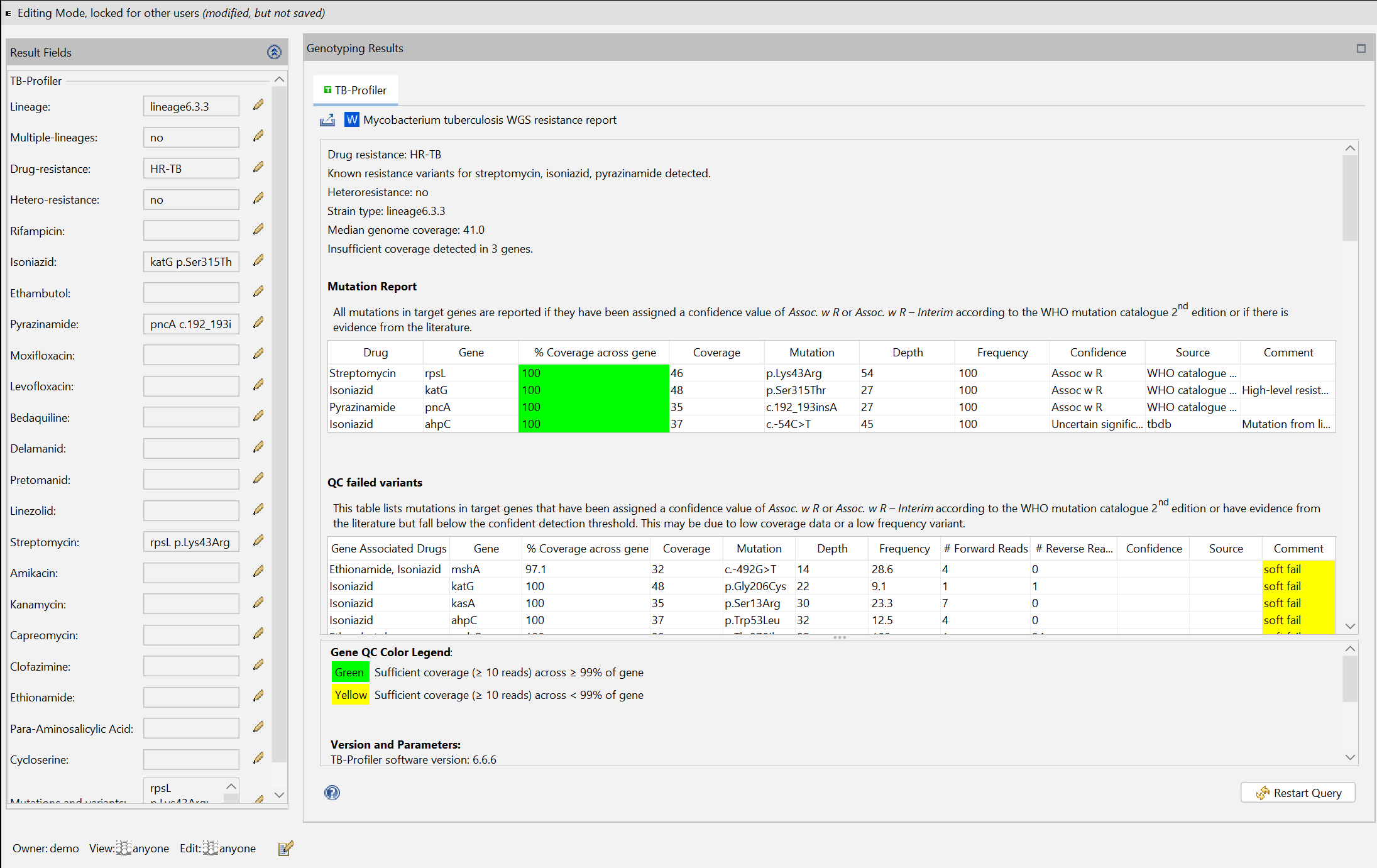
Task: Select the TB-Profiler tab
Action: [355, 91]
